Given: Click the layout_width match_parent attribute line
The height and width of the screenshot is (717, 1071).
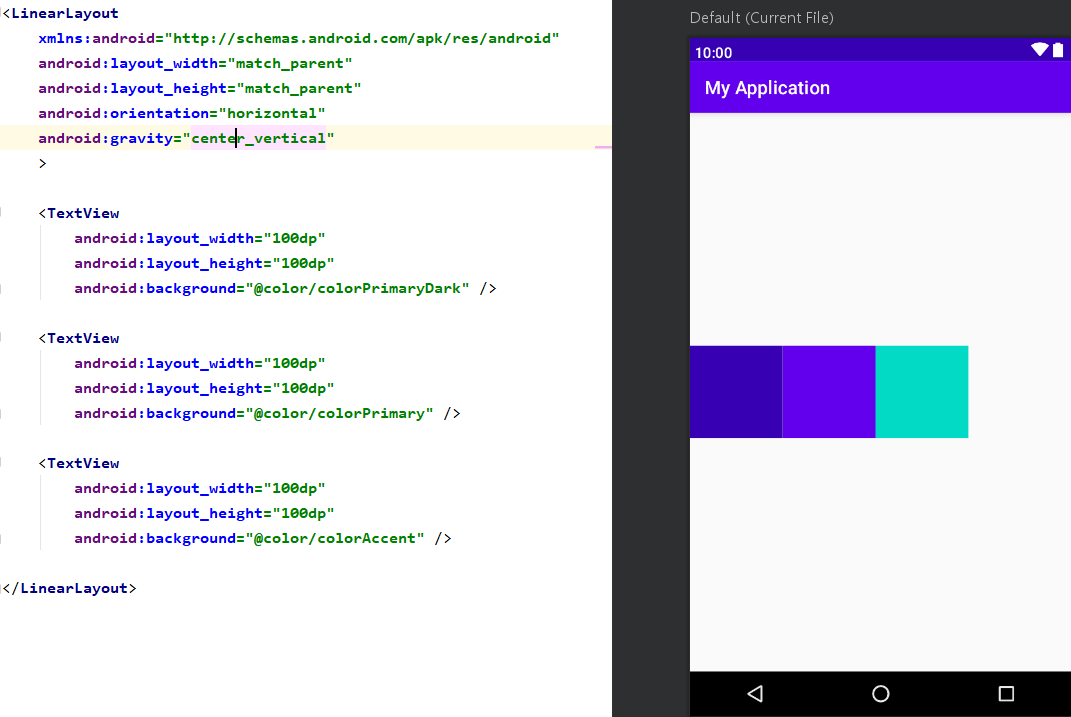Looking at the screenshot, I should click(x=195, y=64).
